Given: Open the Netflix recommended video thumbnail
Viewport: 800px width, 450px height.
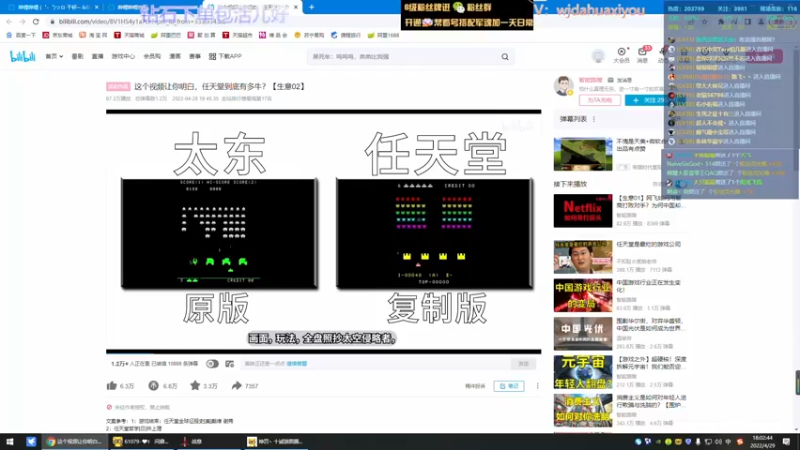Looking at the screenshot, I should click(x=583, y=211).
